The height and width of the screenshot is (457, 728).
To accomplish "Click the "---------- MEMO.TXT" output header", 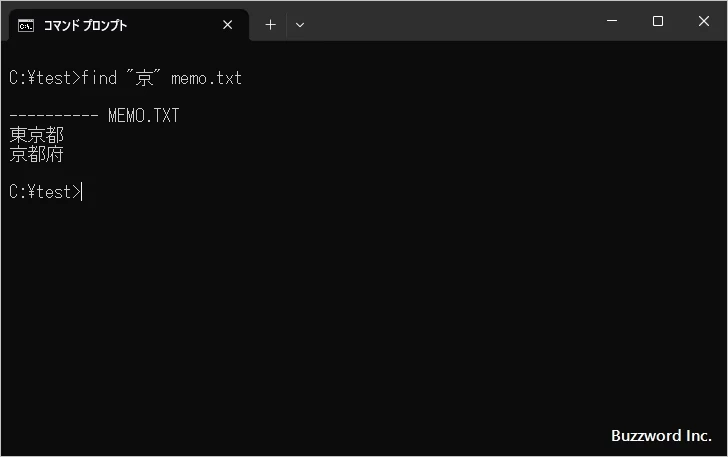I will [94, 116].
